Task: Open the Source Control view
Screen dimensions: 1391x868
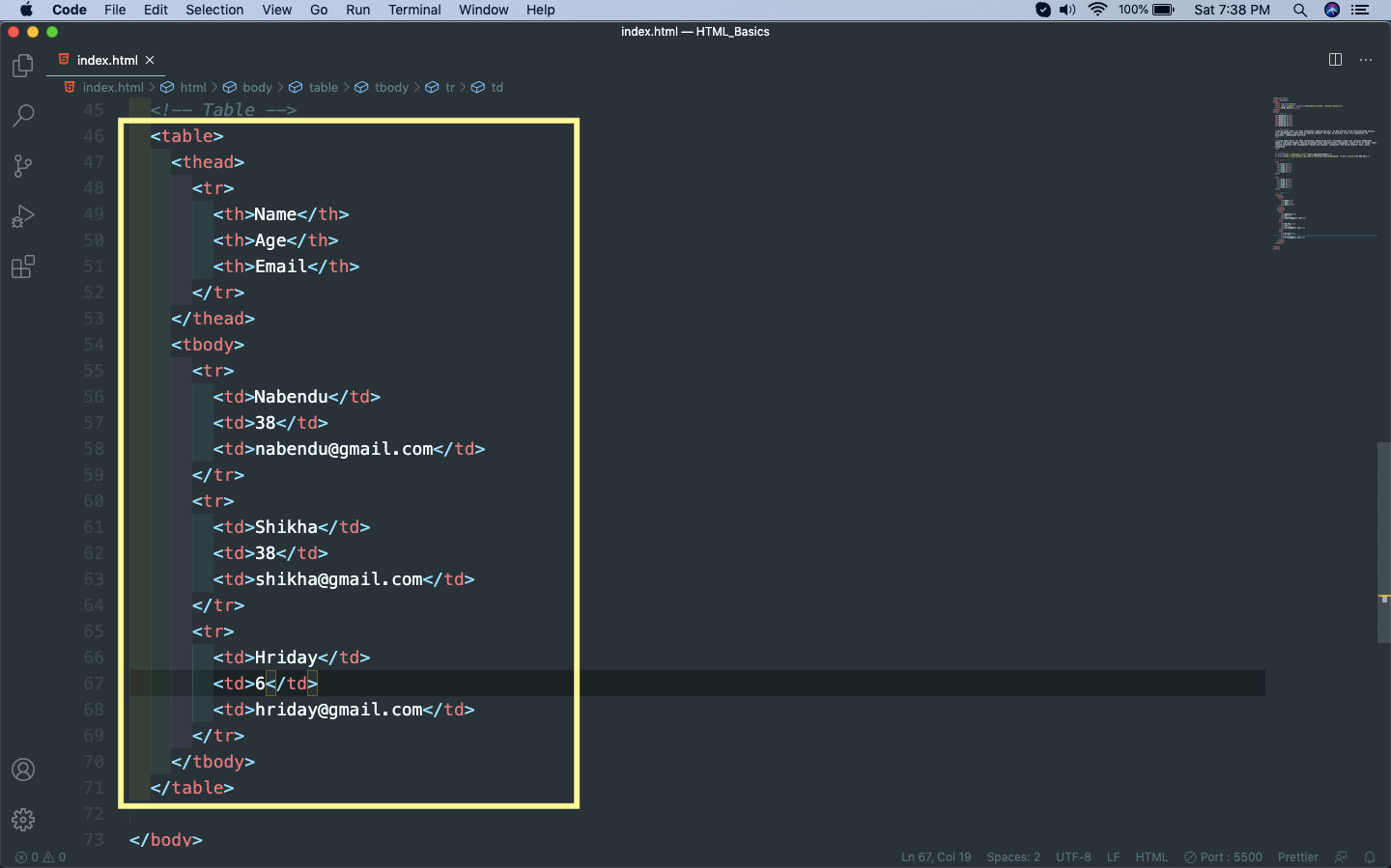Action: click(x=23, y=166)
